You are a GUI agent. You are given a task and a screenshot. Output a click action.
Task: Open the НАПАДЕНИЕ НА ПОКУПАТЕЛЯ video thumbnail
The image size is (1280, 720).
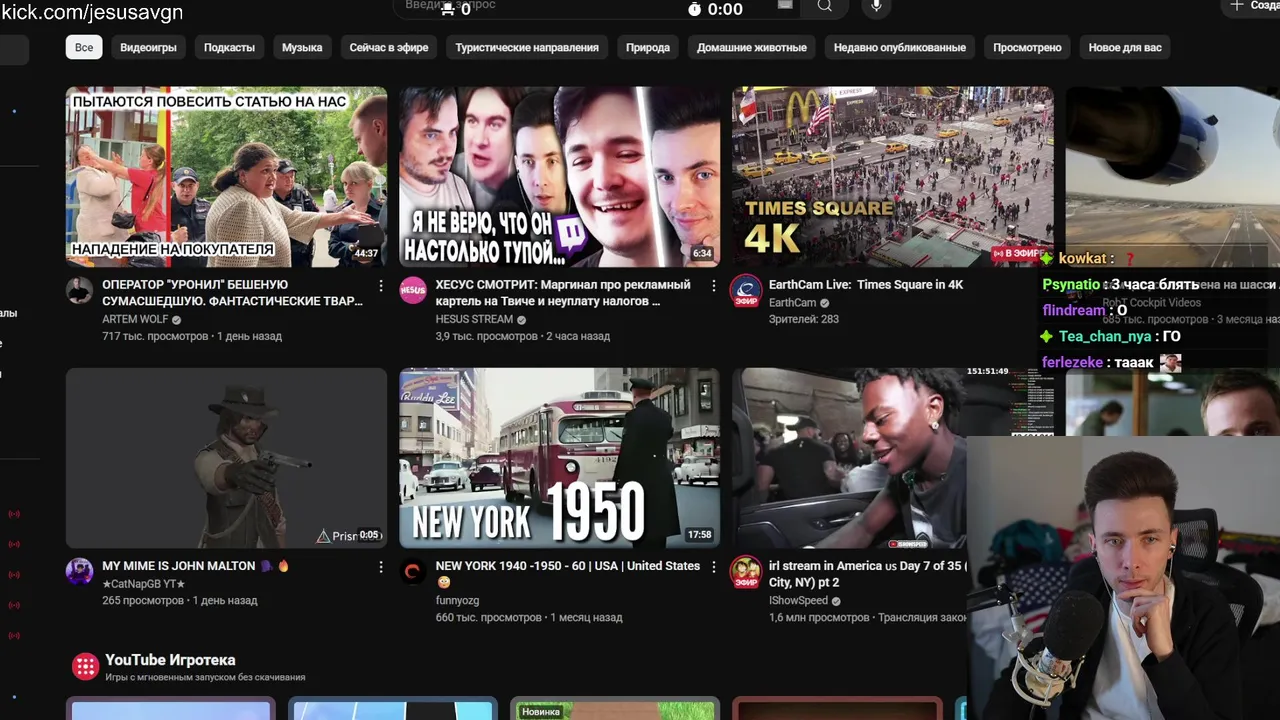(226, 177)
